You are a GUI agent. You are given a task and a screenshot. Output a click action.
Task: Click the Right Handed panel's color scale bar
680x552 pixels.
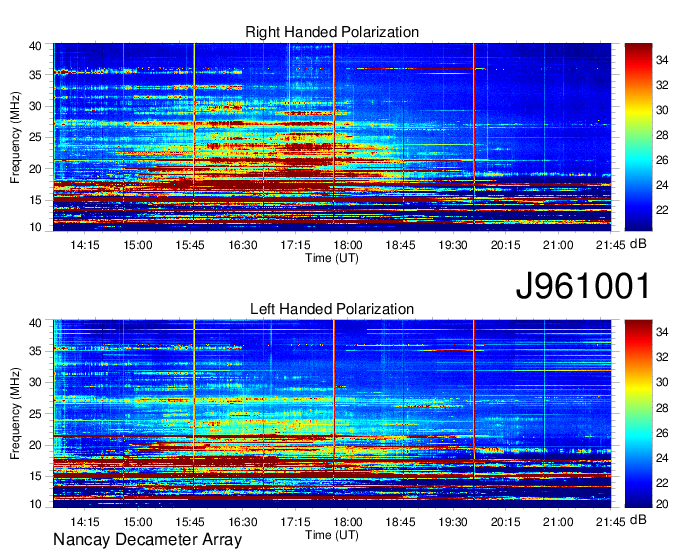(x=638, y=137)
